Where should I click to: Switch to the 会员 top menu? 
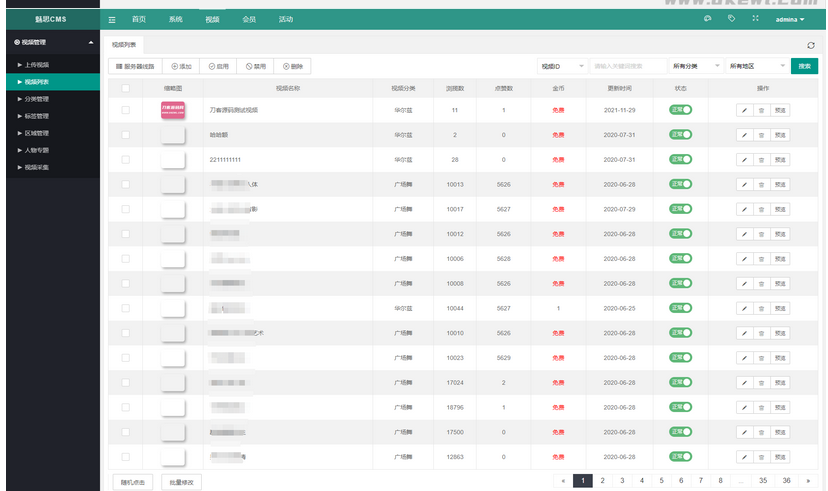[x=249, y=19]
